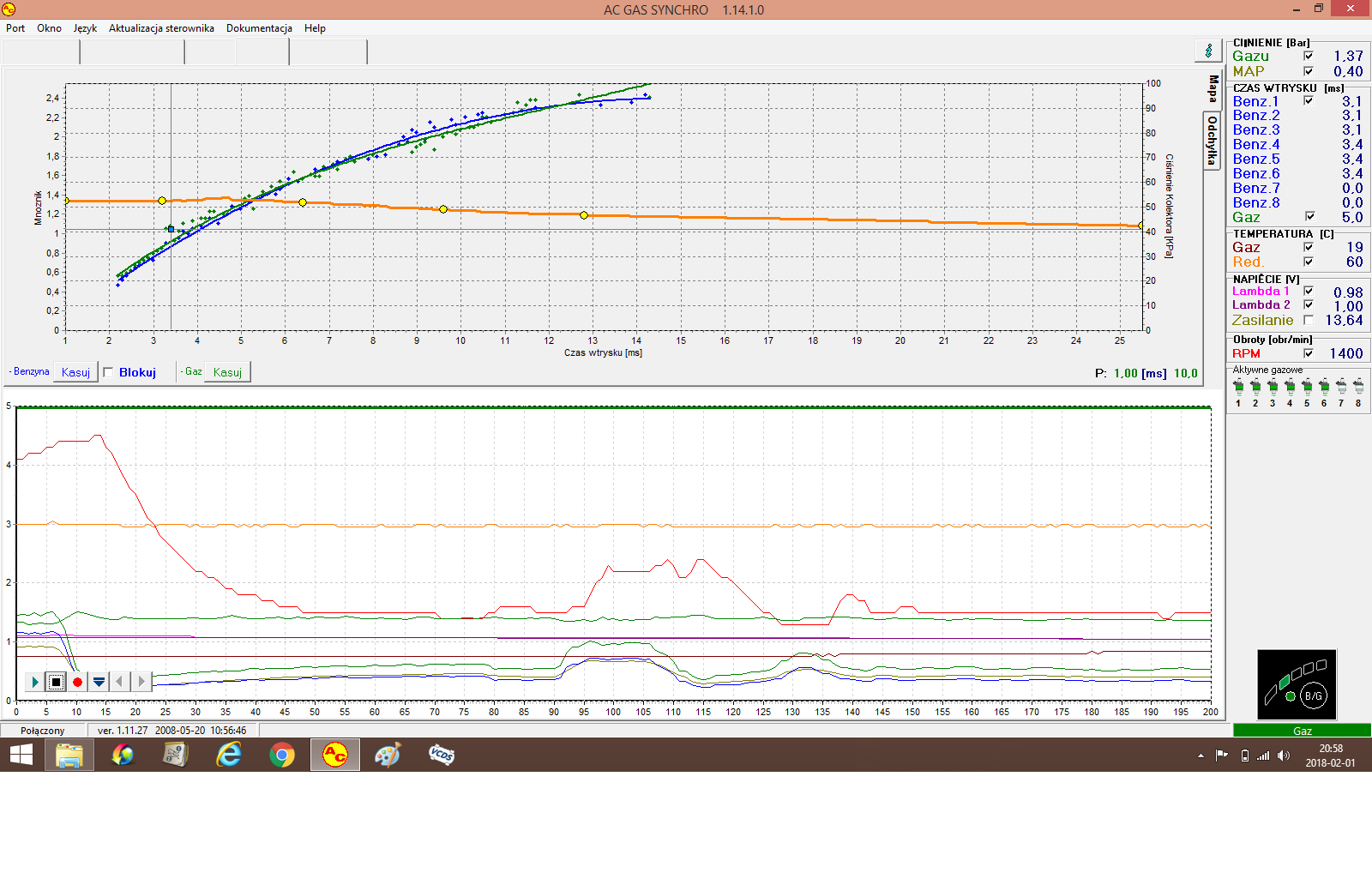
Task: Toggle the RPM checkbox
Action: 1309,353
